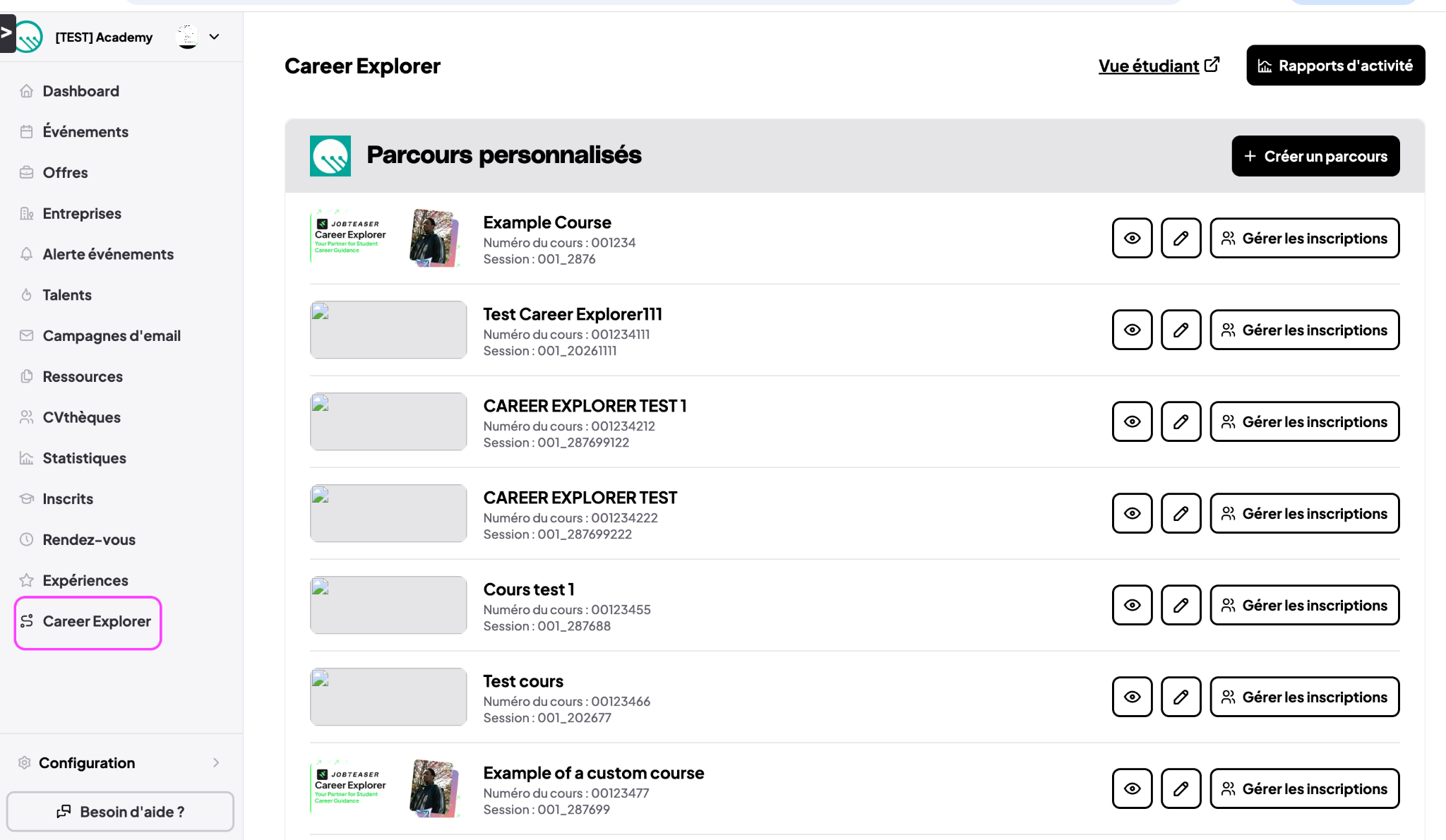Image resolution: width=1446 pixels, height=840 pixels.
Task: Click the top-left sidebar collapse arrow icon
Action: click(x=7, y=33)
